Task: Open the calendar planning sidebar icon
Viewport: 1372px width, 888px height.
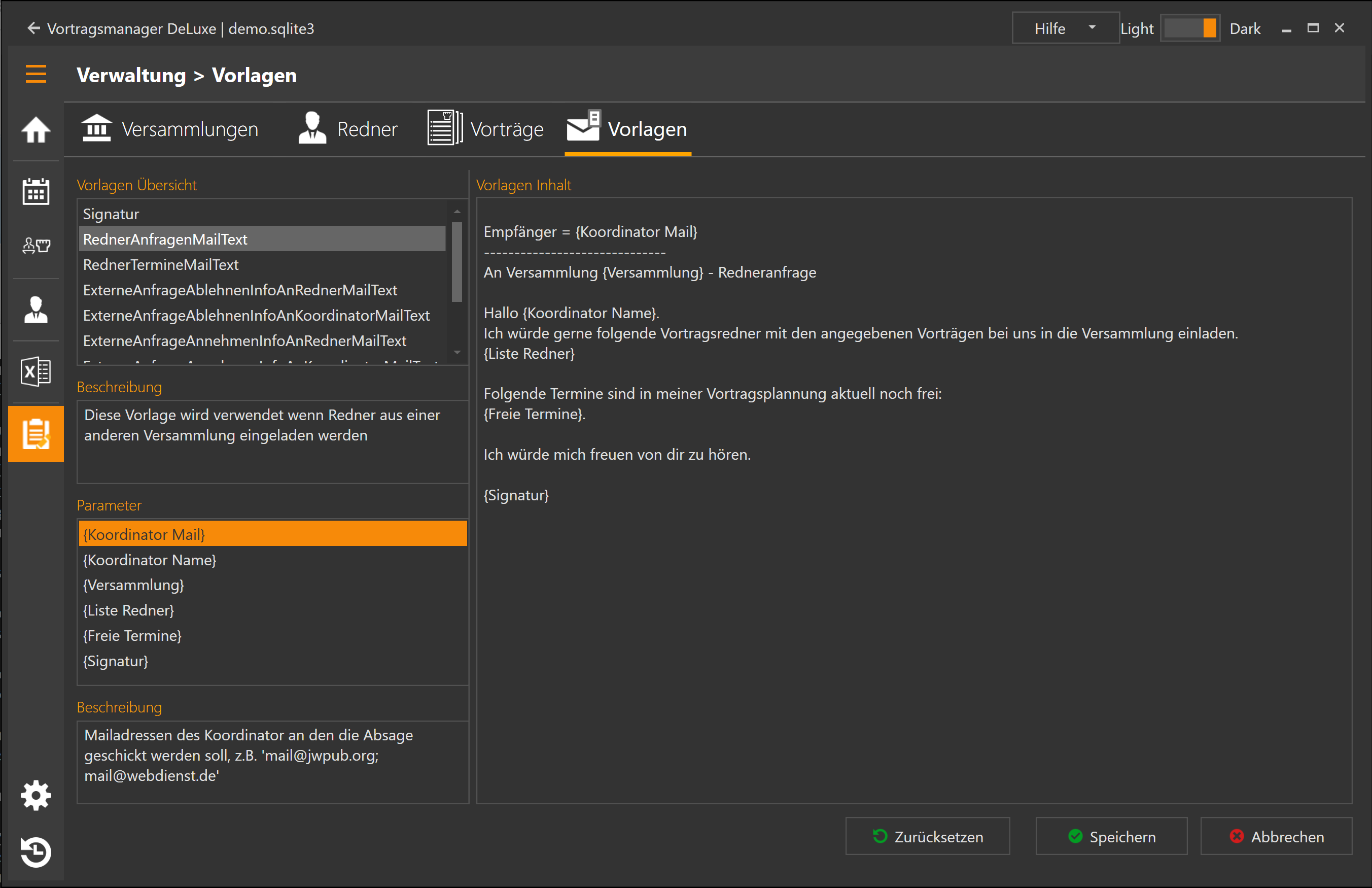Action: tap(36, 191)
